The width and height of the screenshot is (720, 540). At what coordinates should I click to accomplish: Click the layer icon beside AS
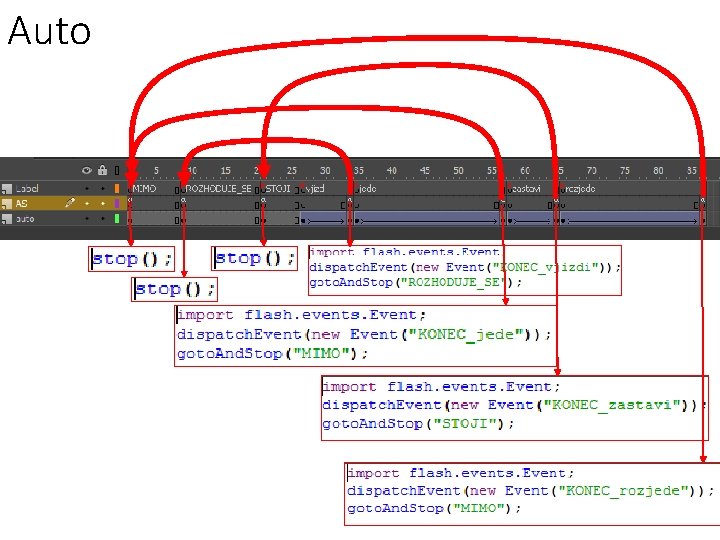point(6,203)
